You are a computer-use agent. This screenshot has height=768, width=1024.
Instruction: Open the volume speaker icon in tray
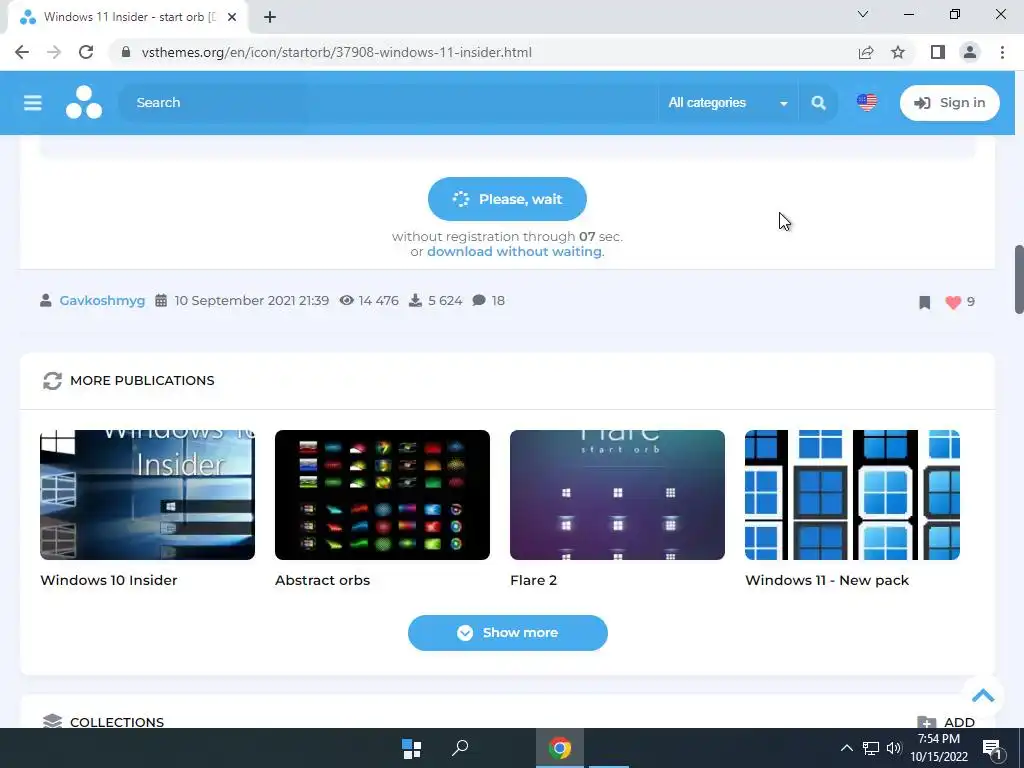[x=894, y=748]
